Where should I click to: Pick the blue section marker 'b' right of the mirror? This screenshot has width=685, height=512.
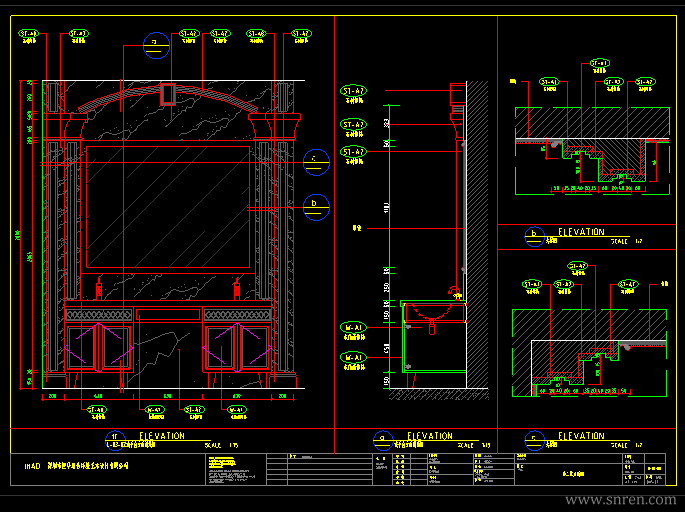pos(316,207)
